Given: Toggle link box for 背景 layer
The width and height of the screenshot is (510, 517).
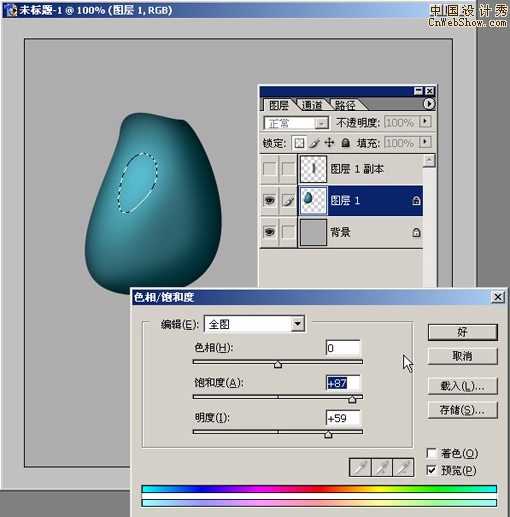Looking at the screenshot, I should click(288, 232).
